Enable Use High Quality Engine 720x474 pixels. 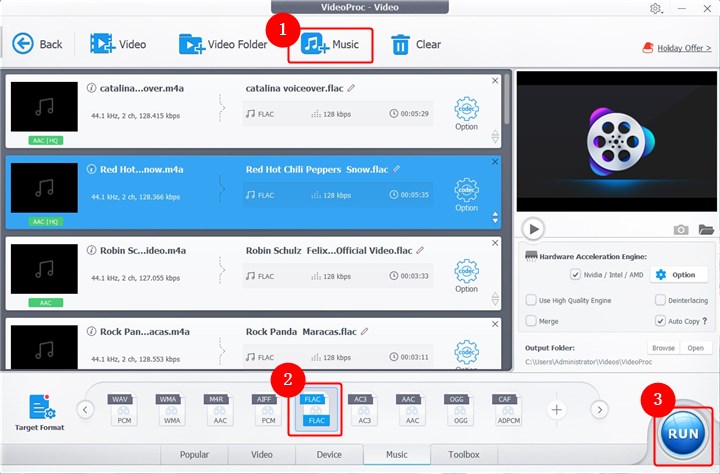[x=531, y=300]
